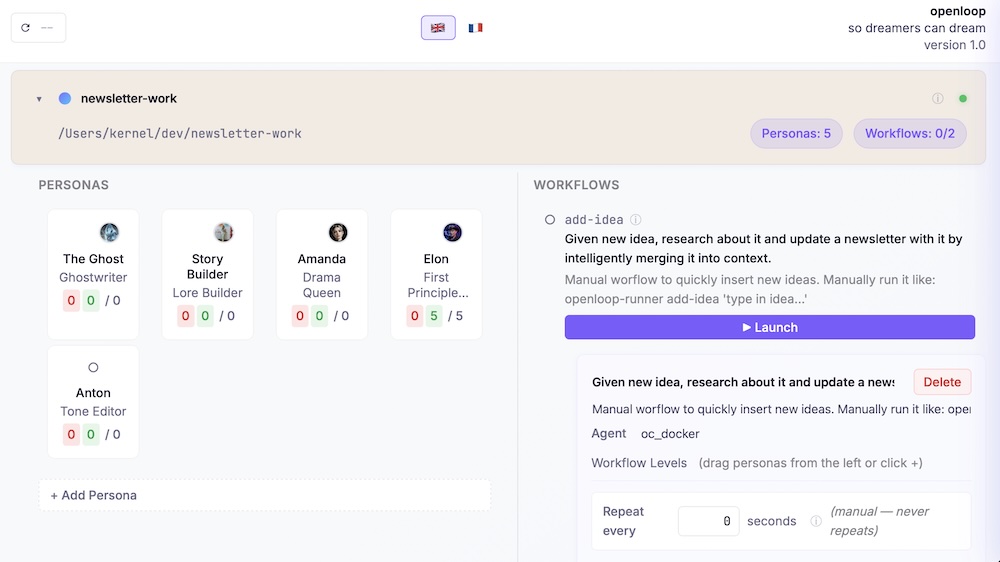This screenshot has width=1000, height=562.
Task: Click Story Builder red failure counter
Action: point(186,316)
